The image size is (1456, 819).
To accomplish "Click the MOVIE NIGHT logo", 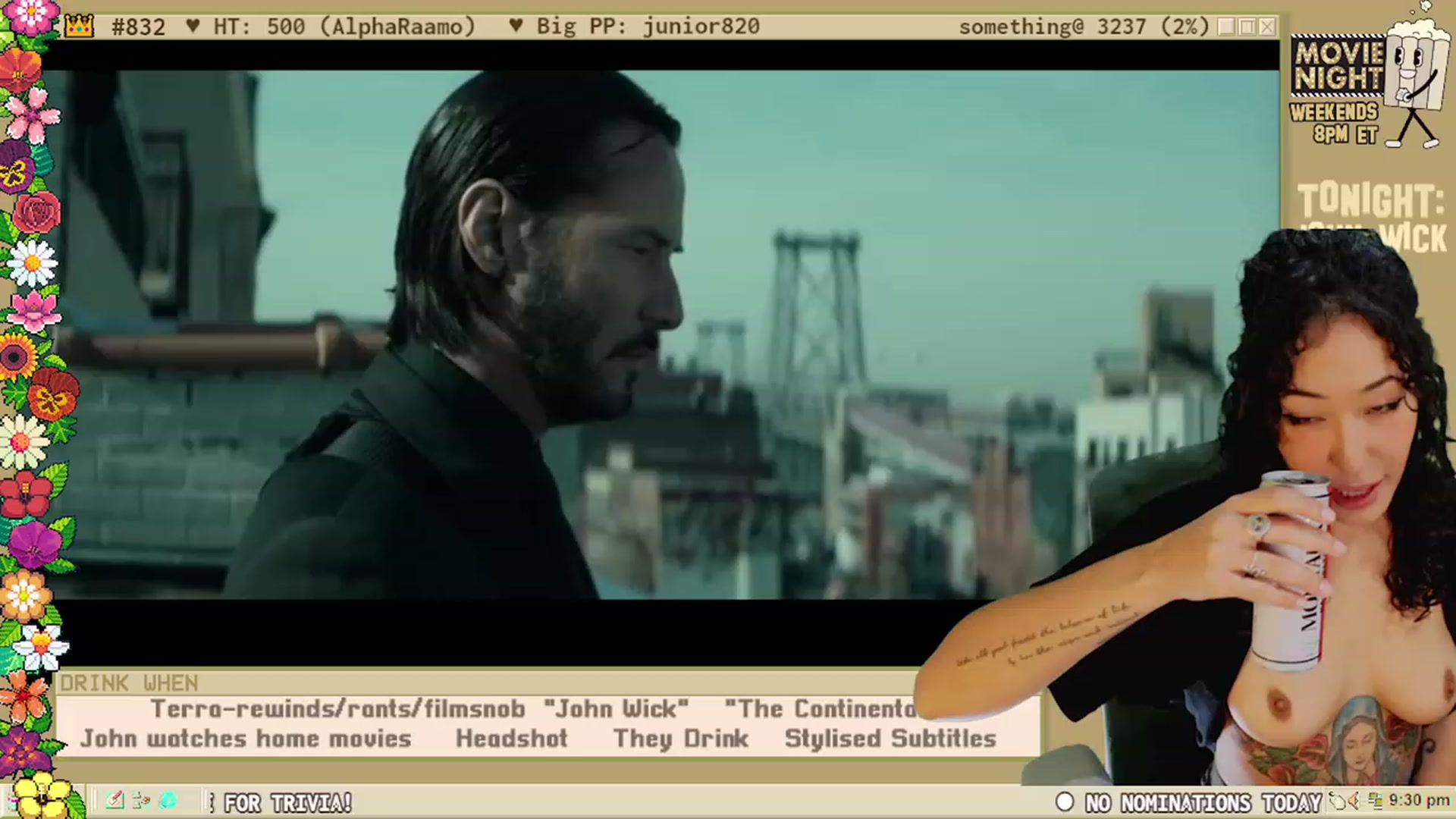I will (x=1339, y=66).
